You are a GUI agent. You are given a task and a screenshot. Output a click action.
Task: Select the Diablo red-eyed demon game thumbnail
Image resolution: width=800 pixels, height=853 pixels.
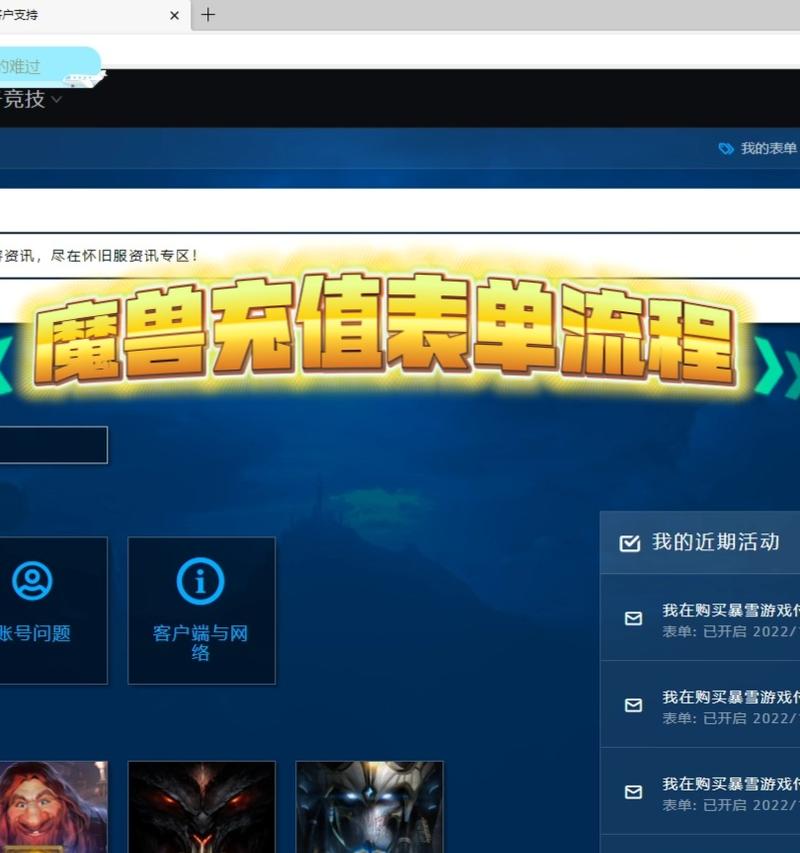(x=201, y=807)
